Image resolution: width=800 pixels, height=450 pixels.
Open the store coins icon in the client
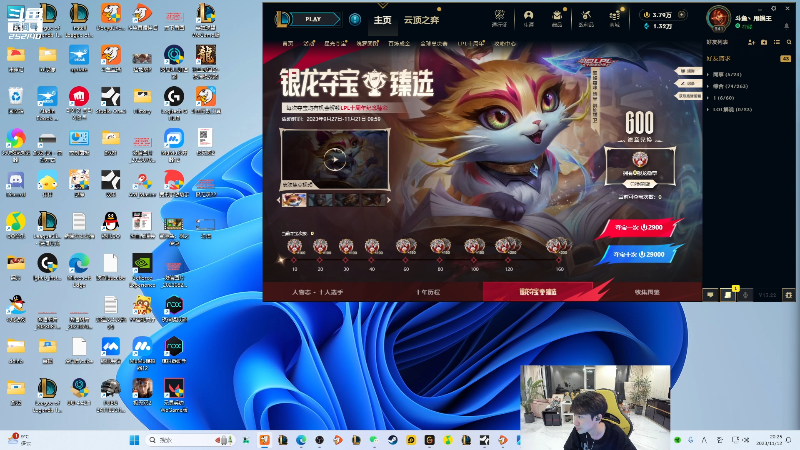[x=615, y=18]
